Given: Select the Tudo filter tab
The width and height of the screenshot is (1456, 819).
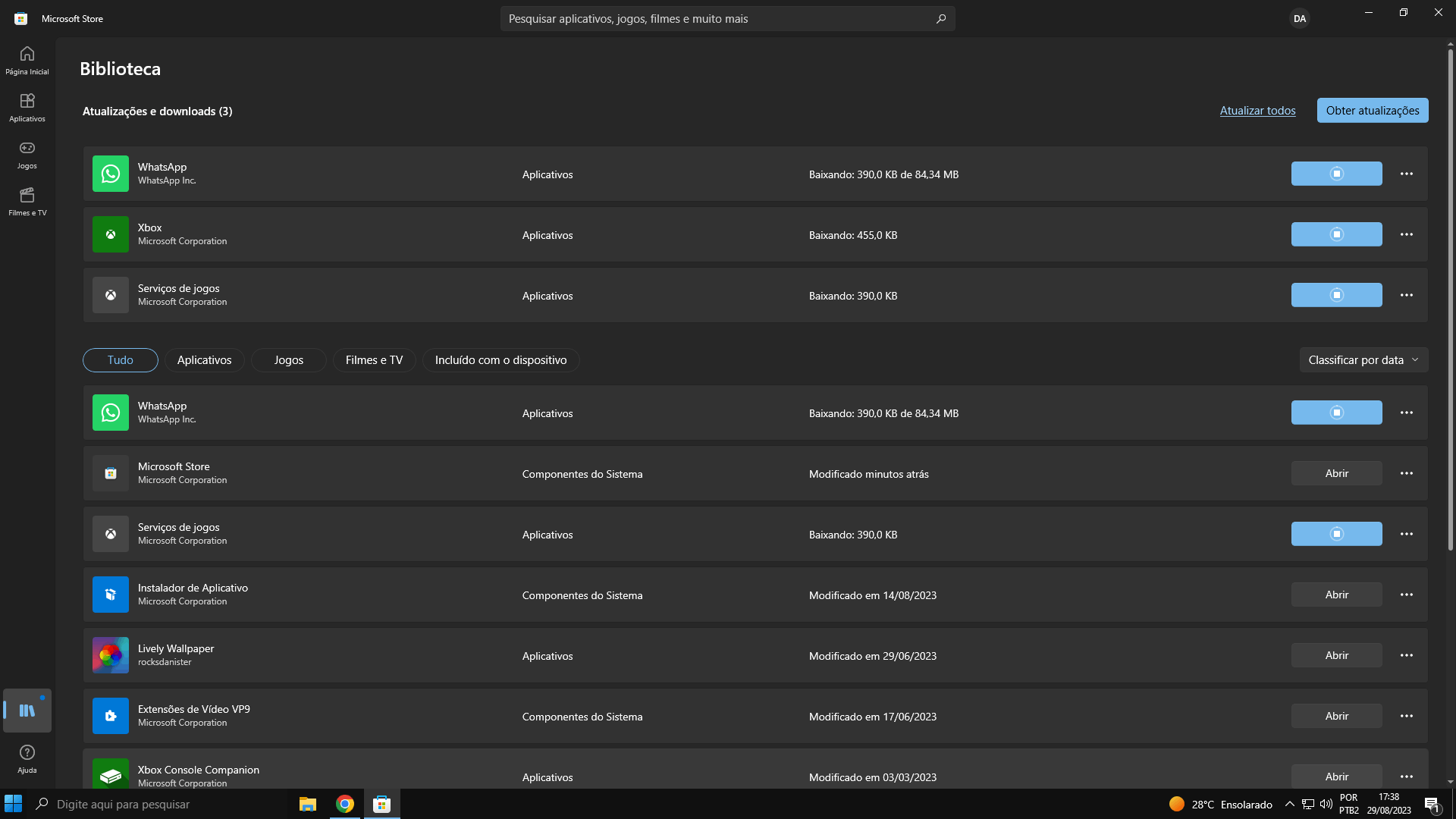Looking at the screenshot, I should [121, 360].
